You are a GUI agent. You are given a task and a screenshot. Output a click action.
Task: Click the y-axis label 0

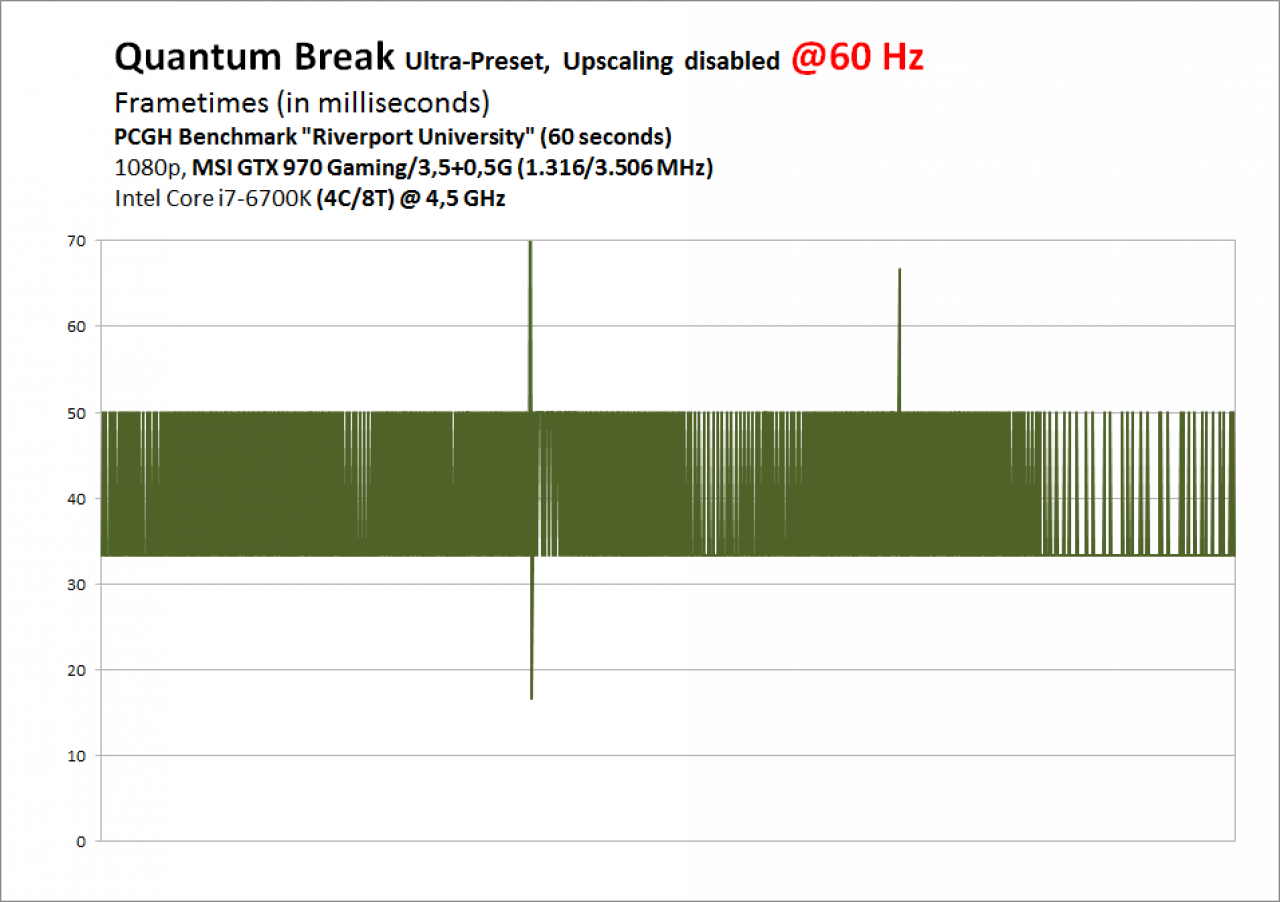[x=81, y=842]
